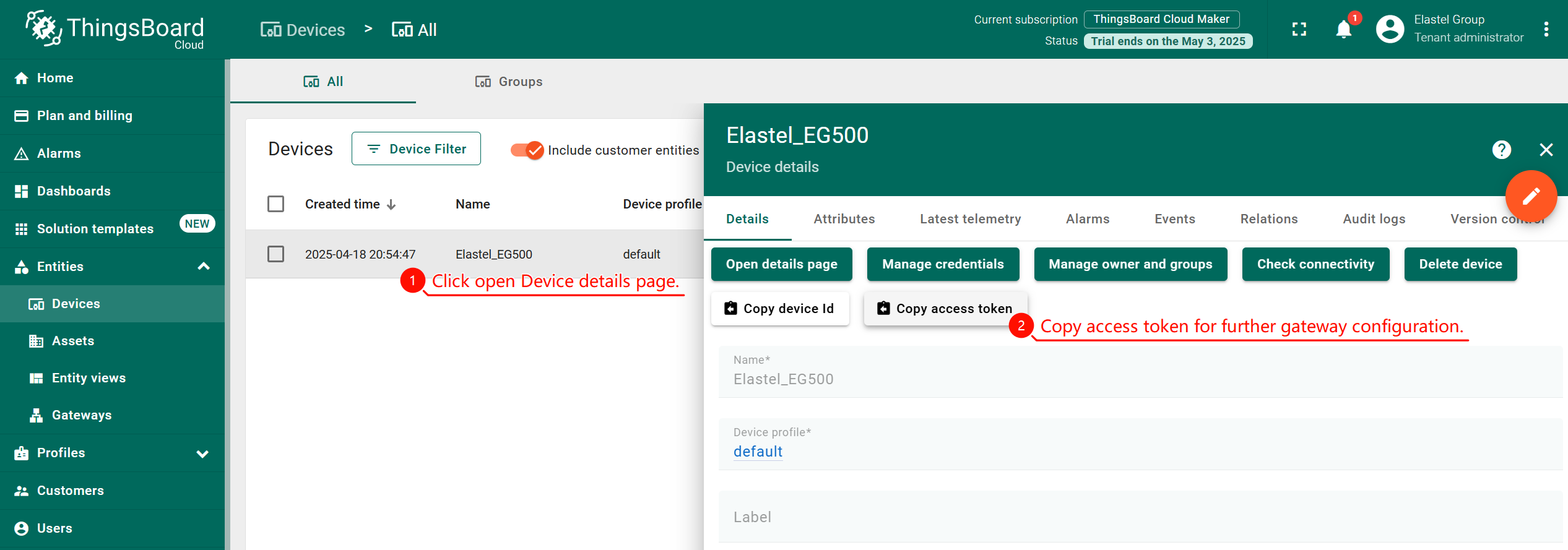Open help for device details

click(1501, 150)
